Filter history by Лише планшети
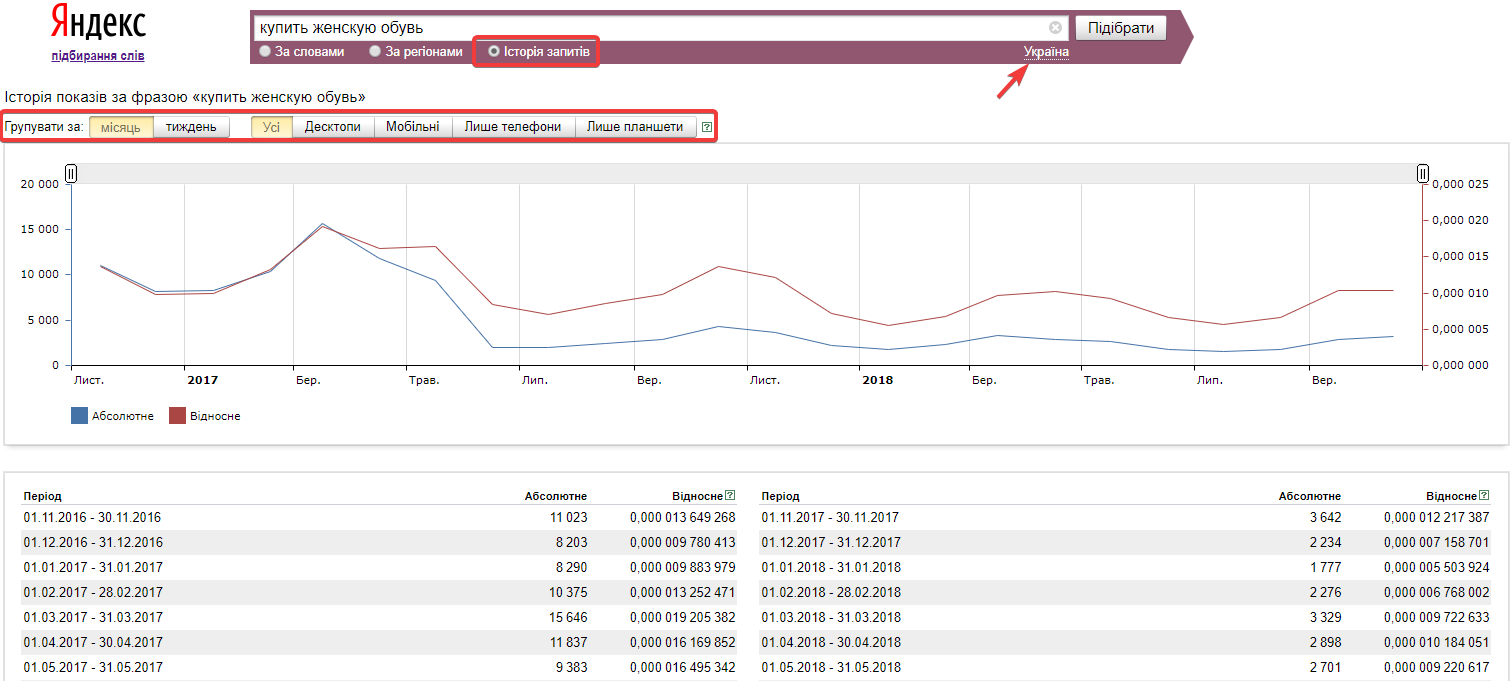 coord(635,127)
